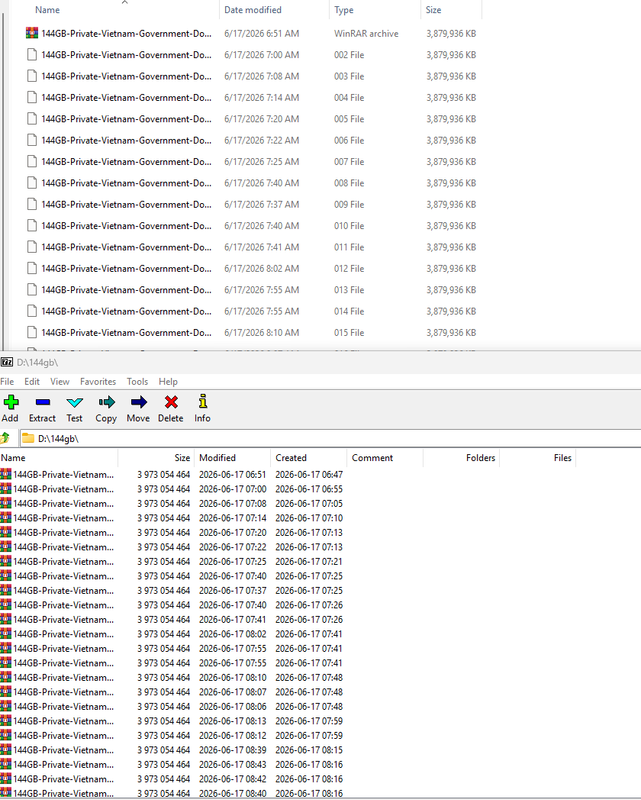
Task: Click the date 6/17/2026 7:22 AM
Action: 261,140
